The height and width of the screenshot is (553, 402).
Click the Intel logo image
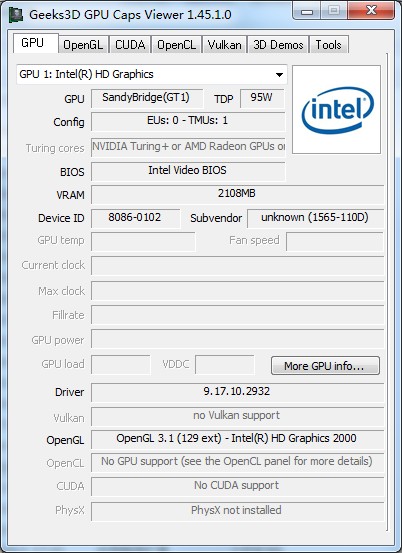point(336,109)
